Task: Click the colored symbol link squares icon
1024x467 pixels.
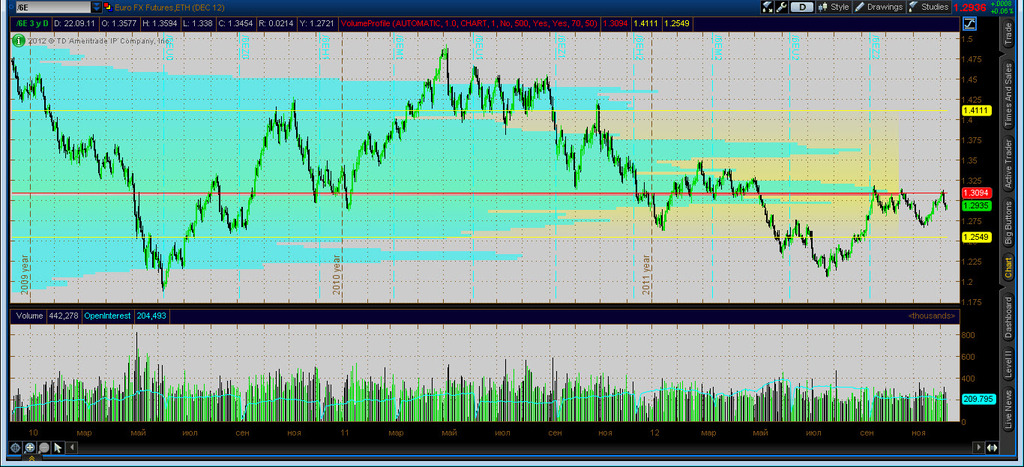Action: (108, 7)
